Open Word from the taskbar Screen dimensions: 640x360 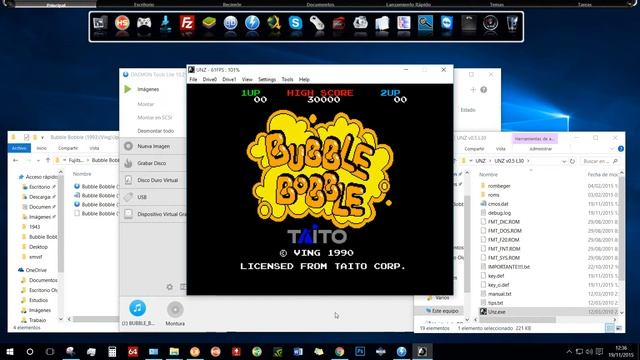click(x=298, y=351)
